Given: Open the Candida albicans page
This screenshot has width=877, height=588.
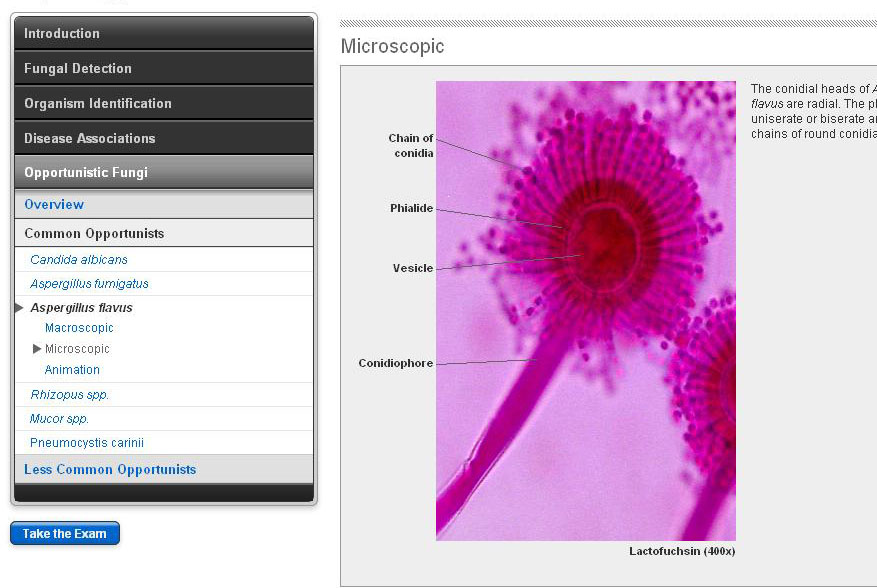Looking at the screenshot, I should pyautogui.click(x=79, y=260).
